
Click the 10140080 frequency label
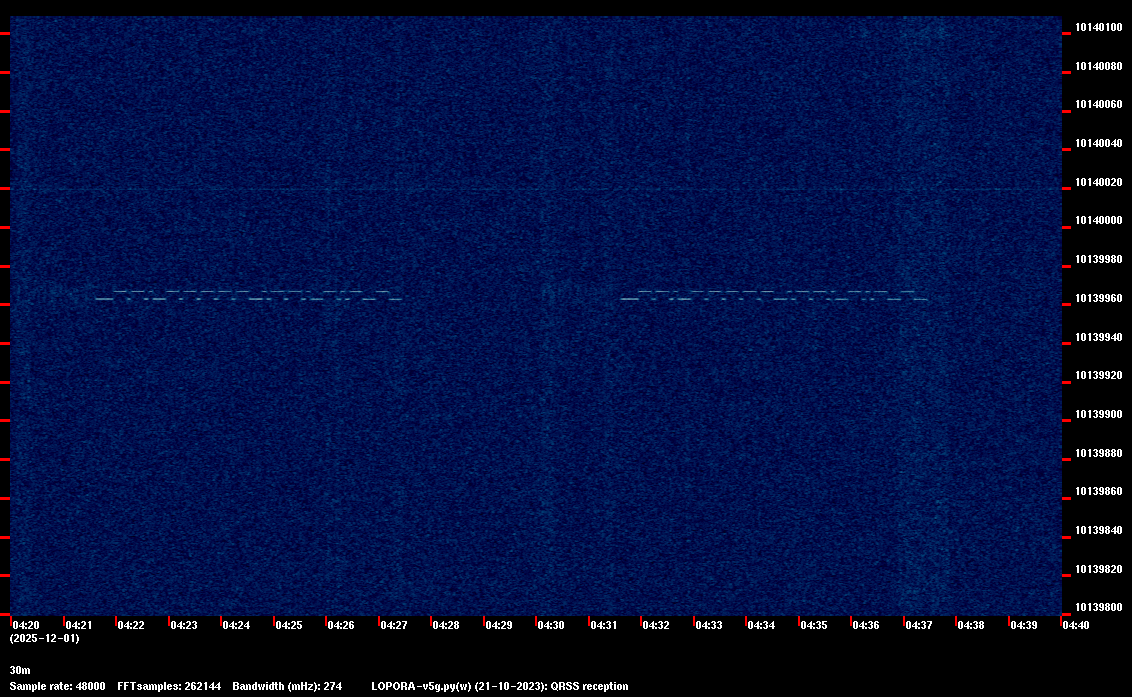point(1099,66)
